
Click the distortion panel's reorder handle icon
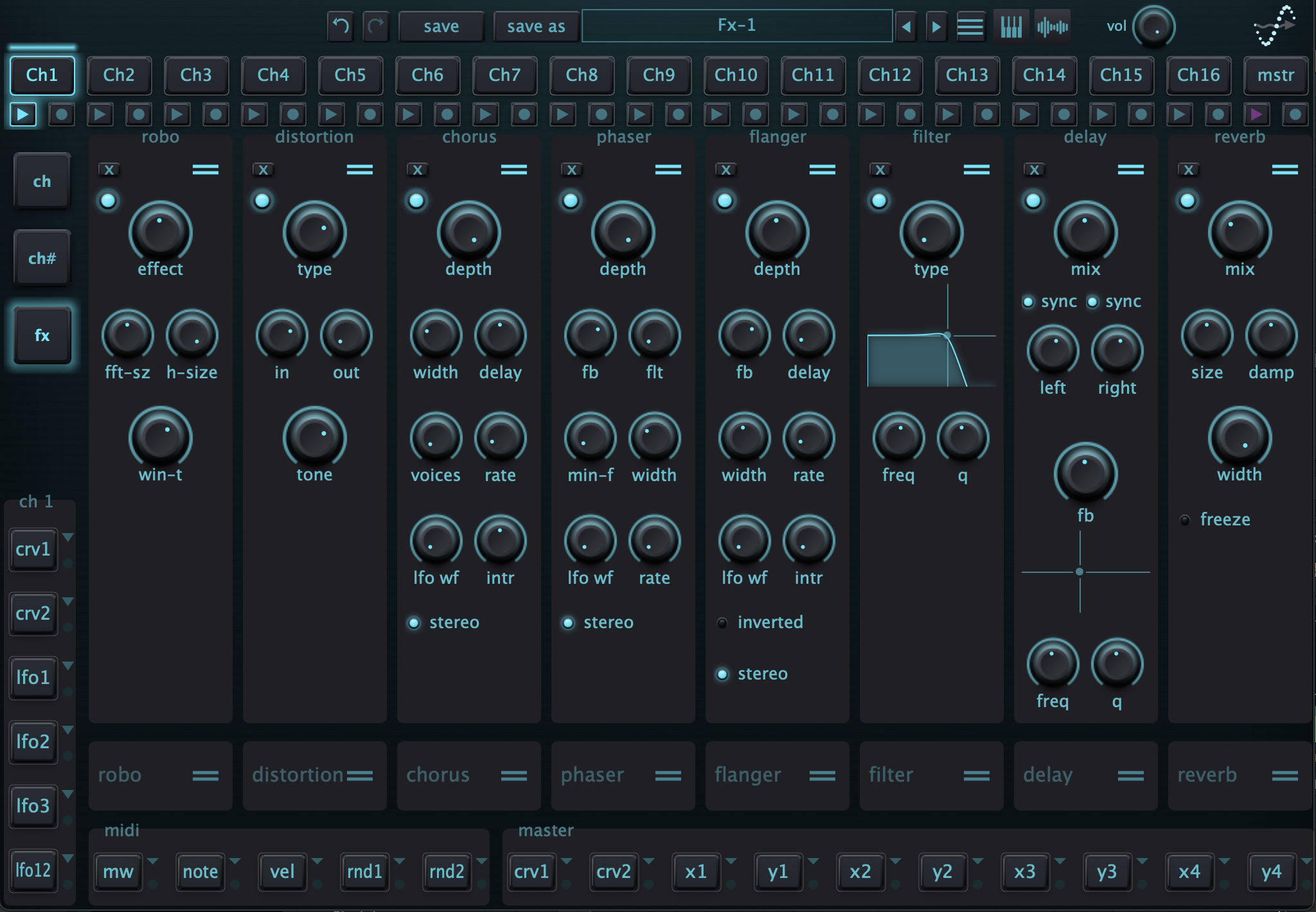pyautogui.click(x=360, y=170)
